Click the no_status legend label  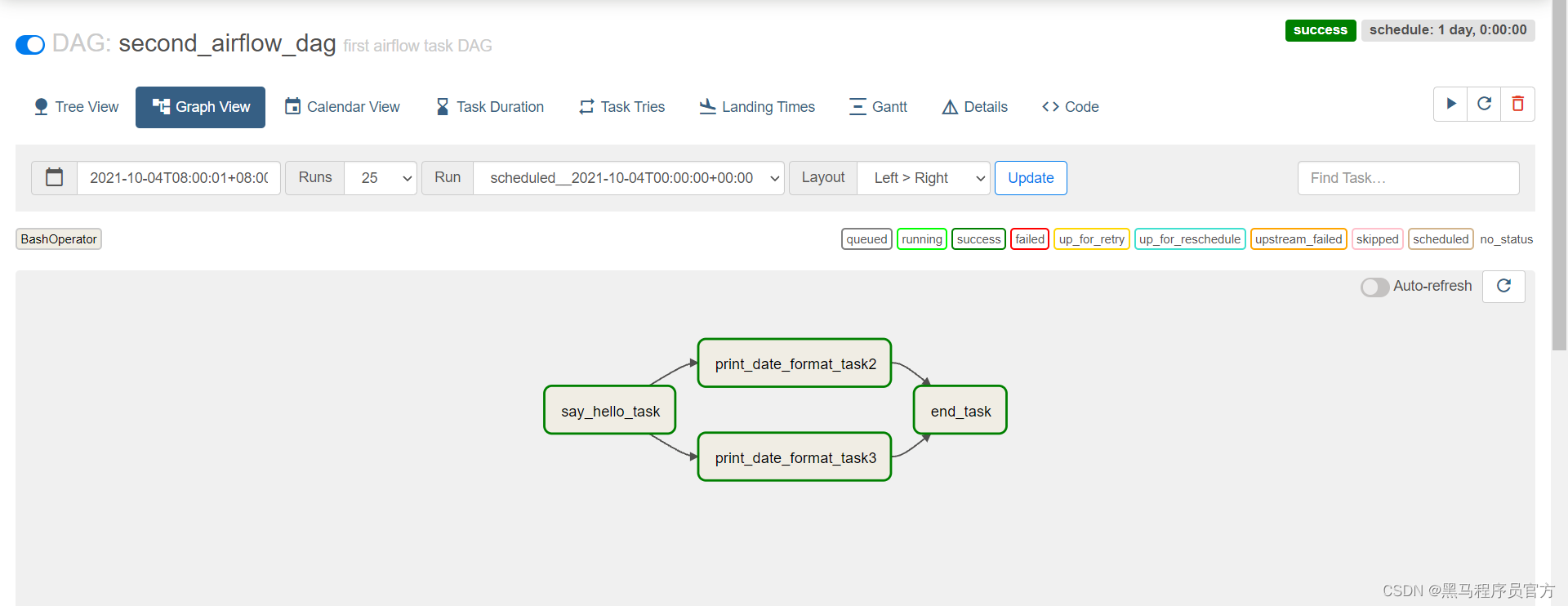pyautogui.click(x=1506, y=239)
